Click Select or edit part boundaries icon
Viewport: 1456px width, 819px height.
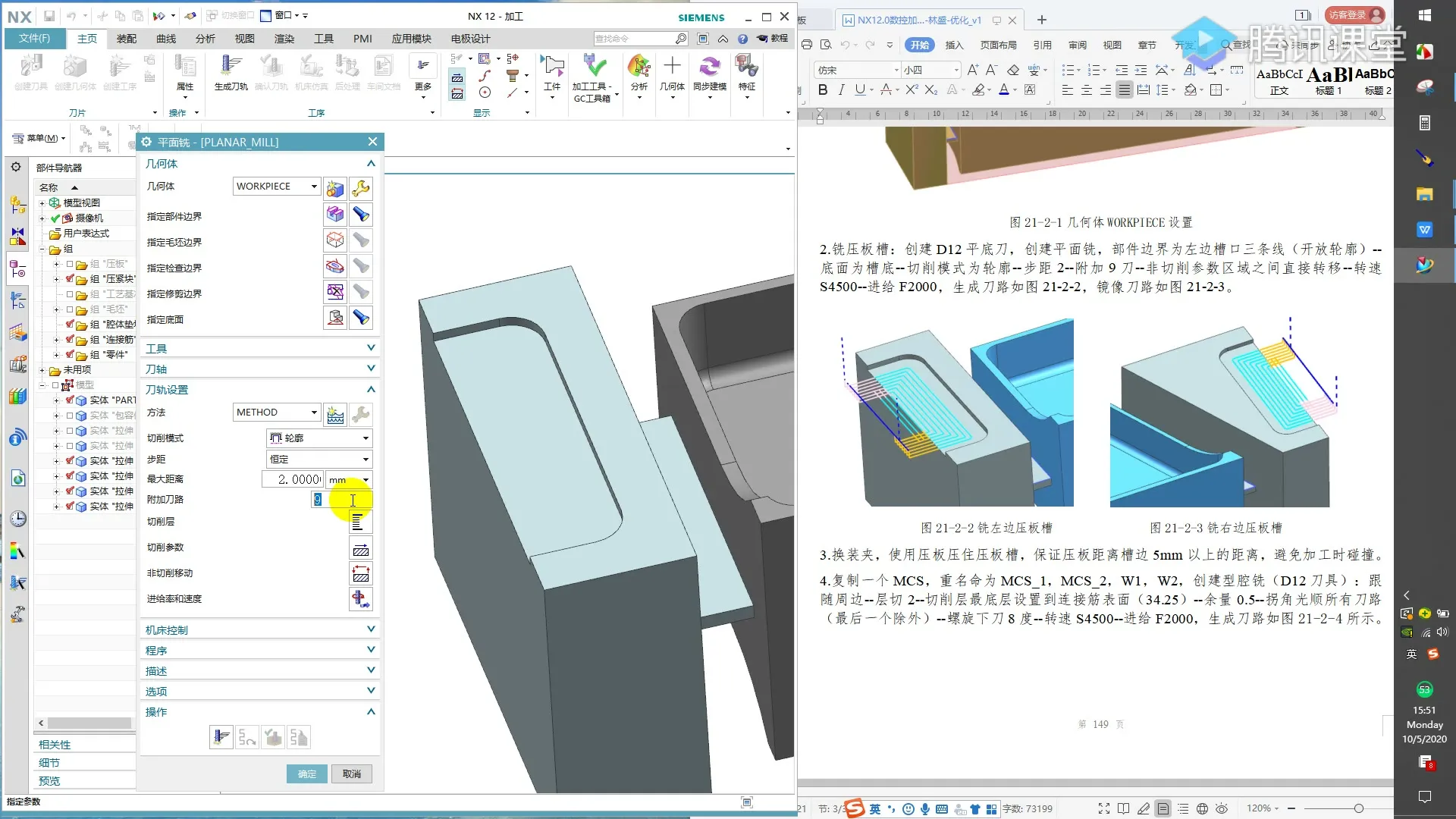point(335,215)
